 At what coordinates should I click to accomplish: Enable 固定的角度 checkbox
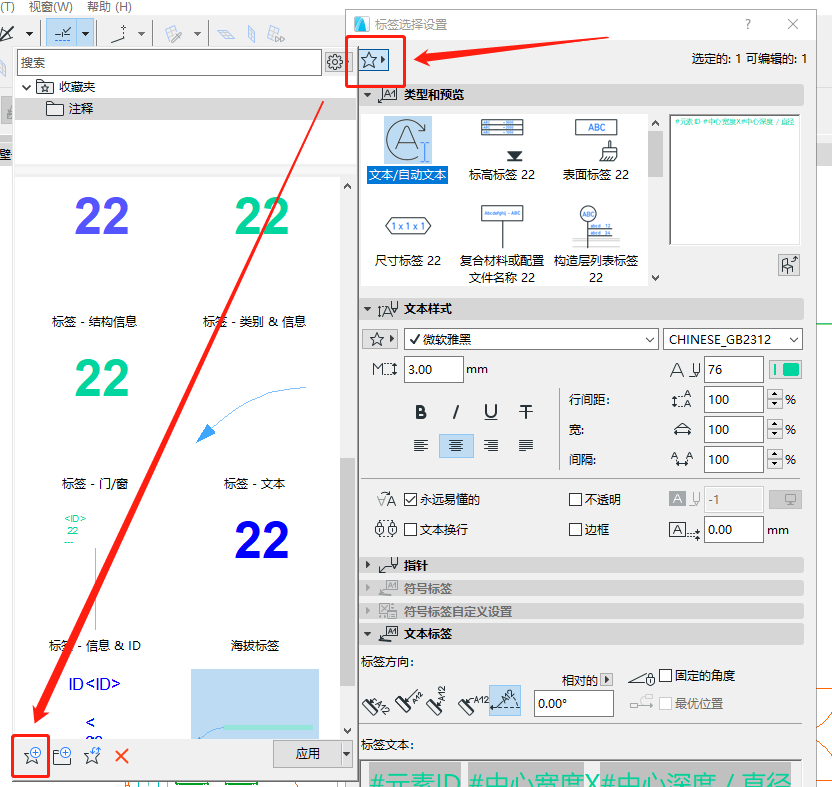pyautogui.click(x=665, y=676)
